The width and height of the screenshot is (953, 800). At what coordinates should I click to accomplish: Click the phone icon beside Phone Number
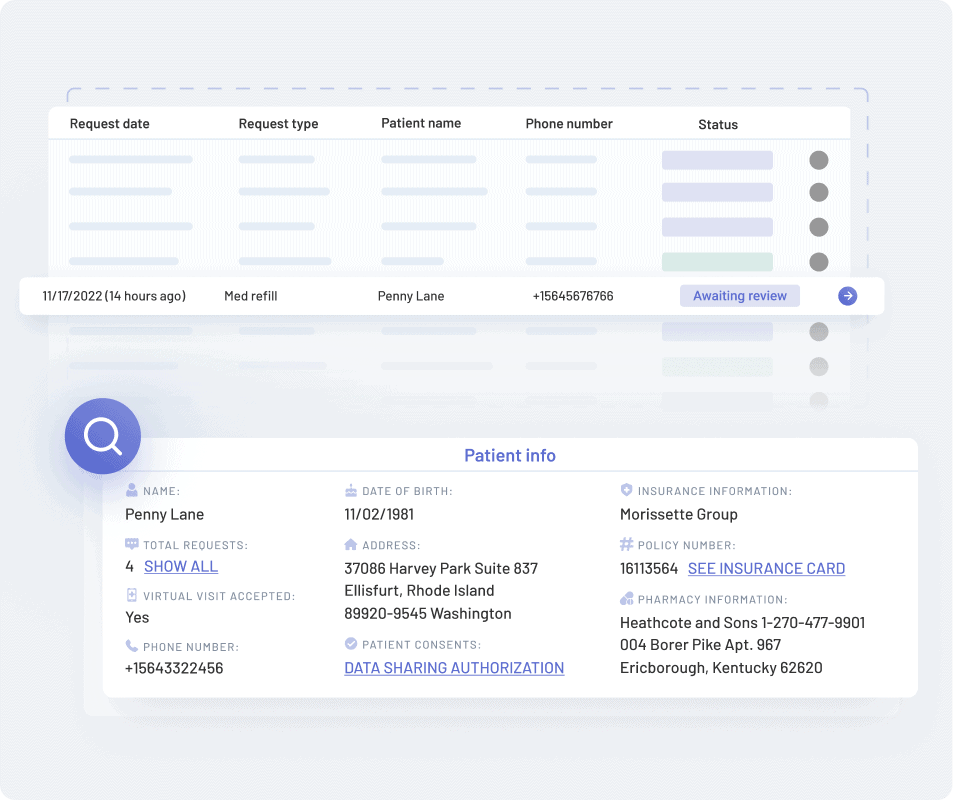coord(132,646)
